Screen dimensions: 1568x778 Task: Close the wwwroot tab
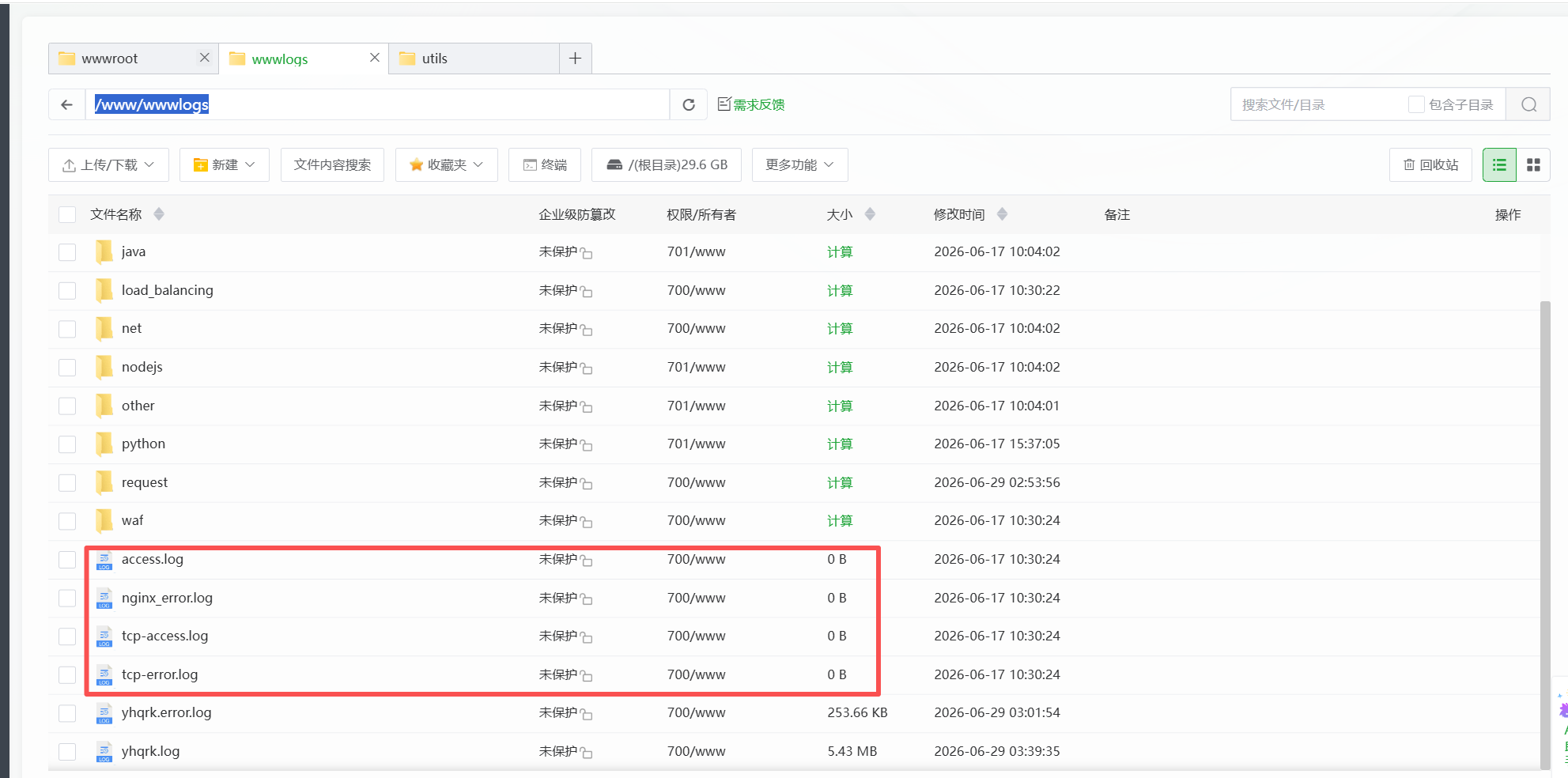(204, 58)
